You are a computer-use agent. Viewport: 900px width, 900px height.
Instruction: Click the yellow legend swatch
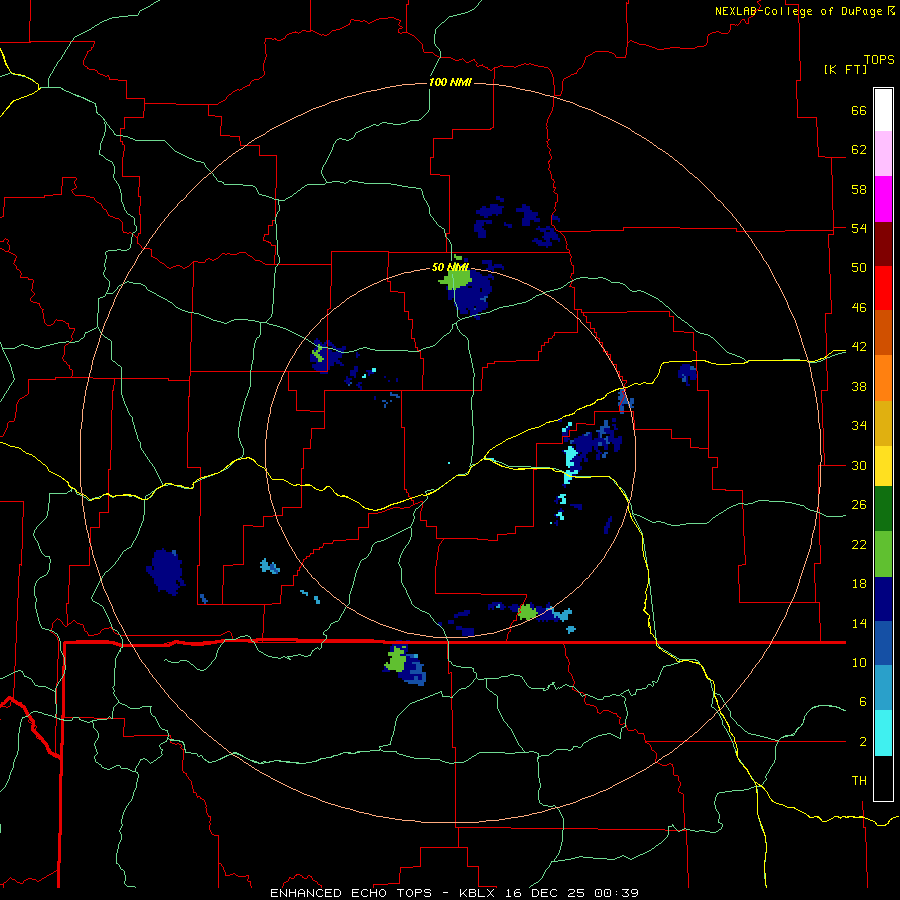point(883,466)
